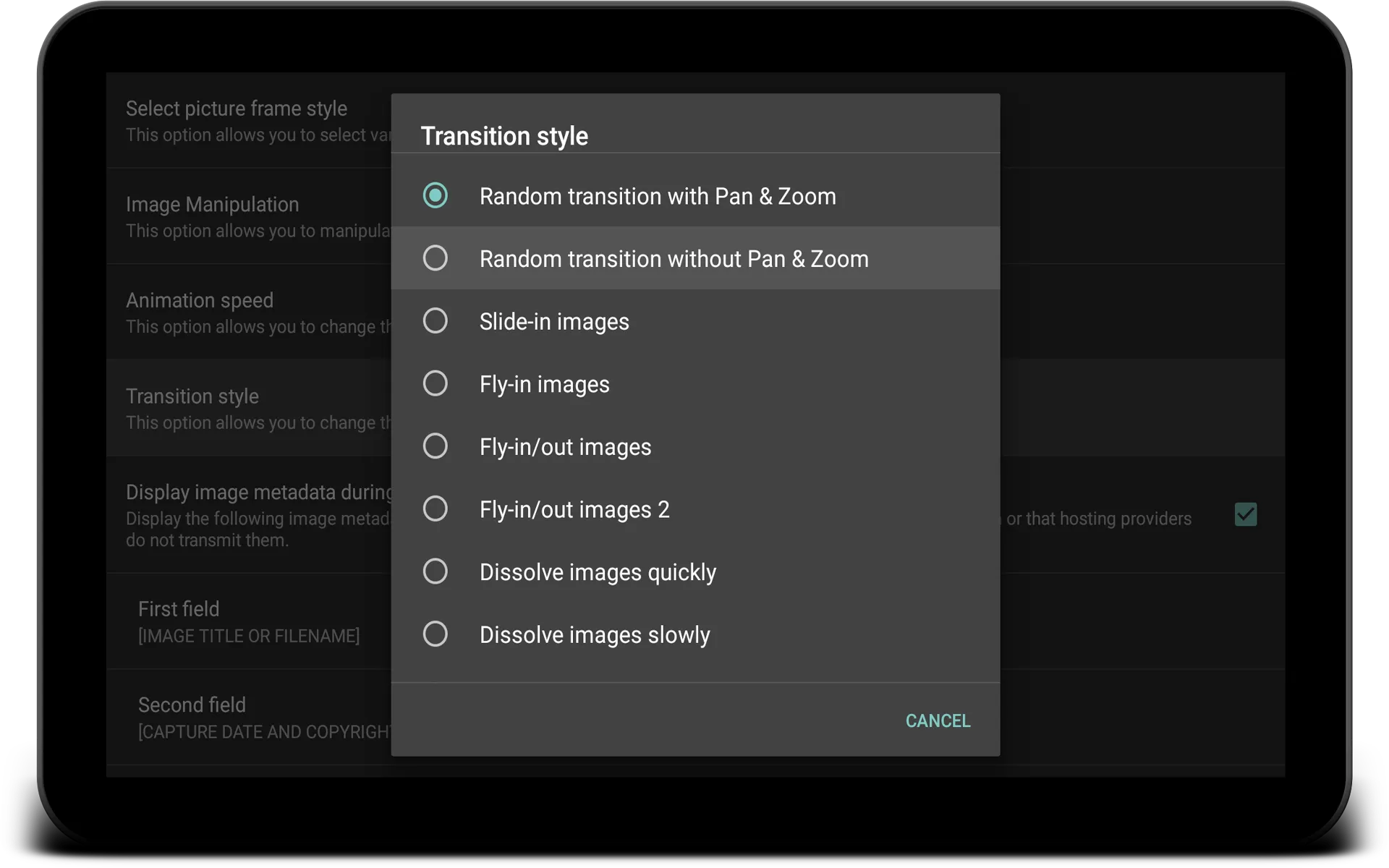
Task: Click the Transition style dialog title
Action: click(504, 136)
